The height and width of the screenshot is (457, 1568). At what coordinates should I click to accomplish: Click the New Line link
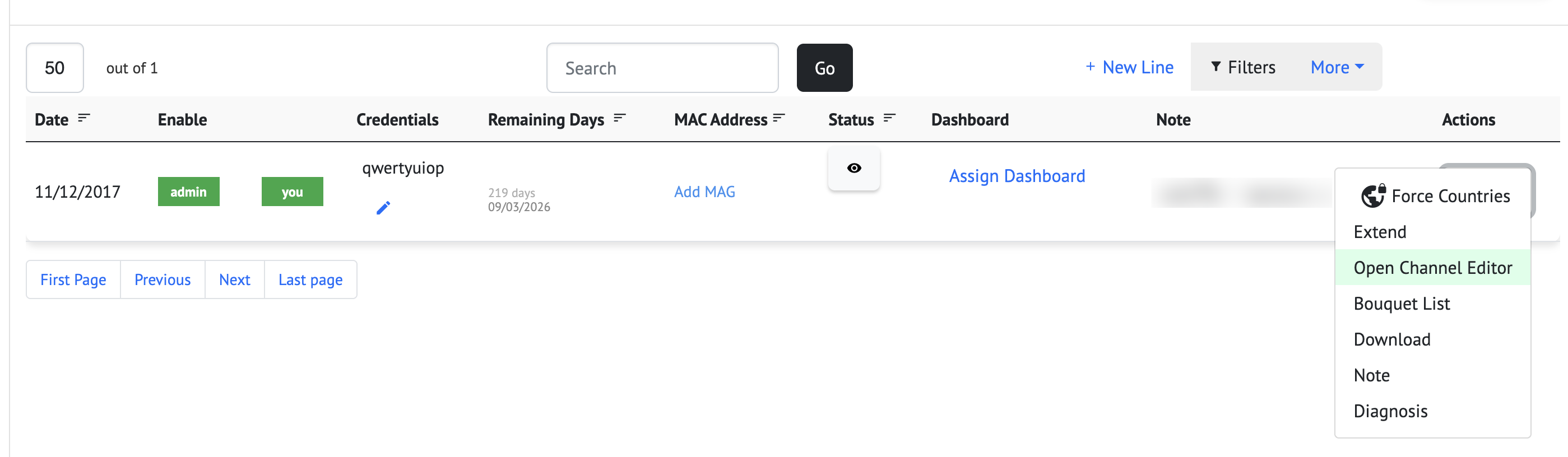coord(1129,68)
